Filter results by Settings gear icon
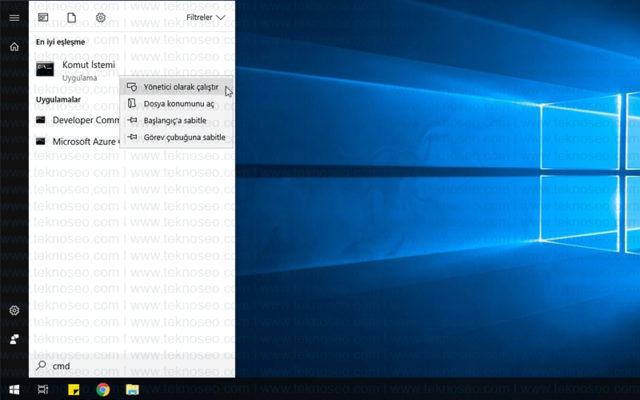 100,18
